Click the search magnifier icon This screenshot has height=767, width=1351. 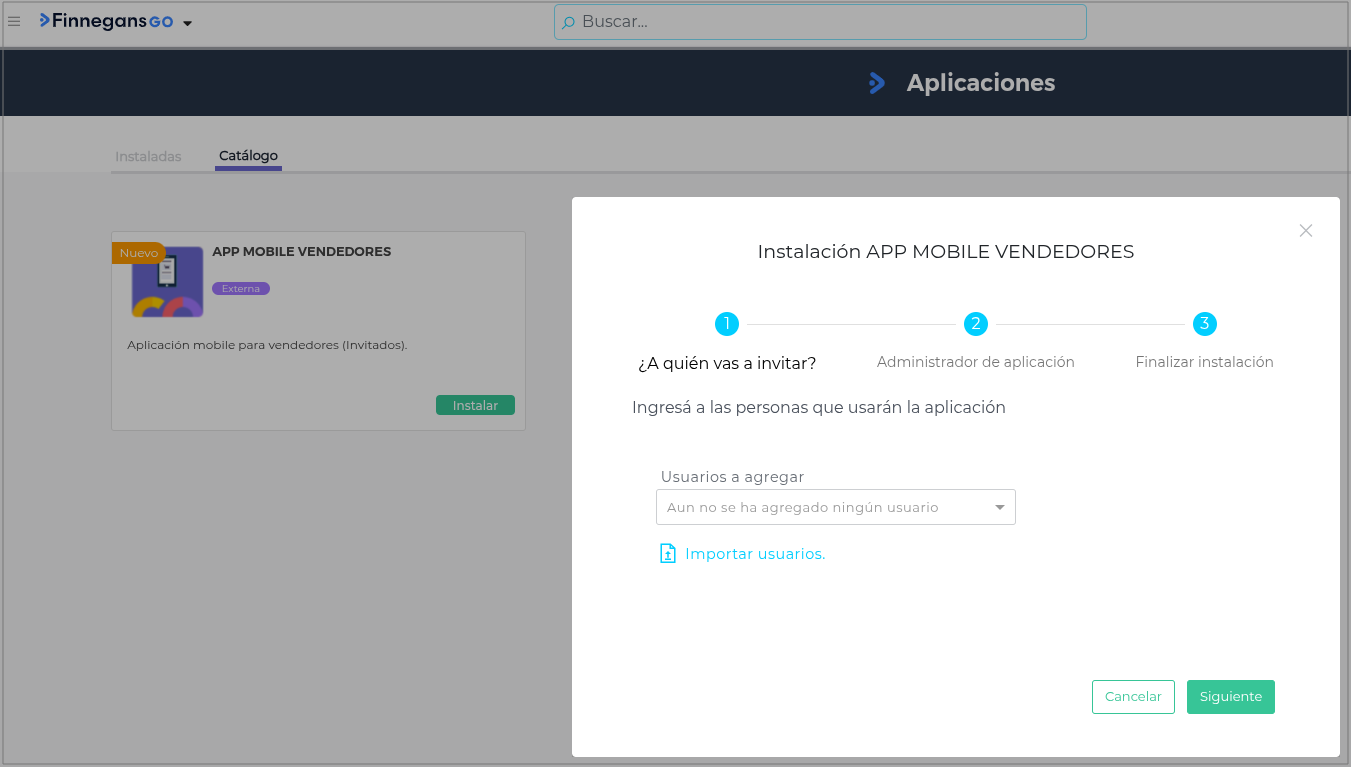pos(568,22)
